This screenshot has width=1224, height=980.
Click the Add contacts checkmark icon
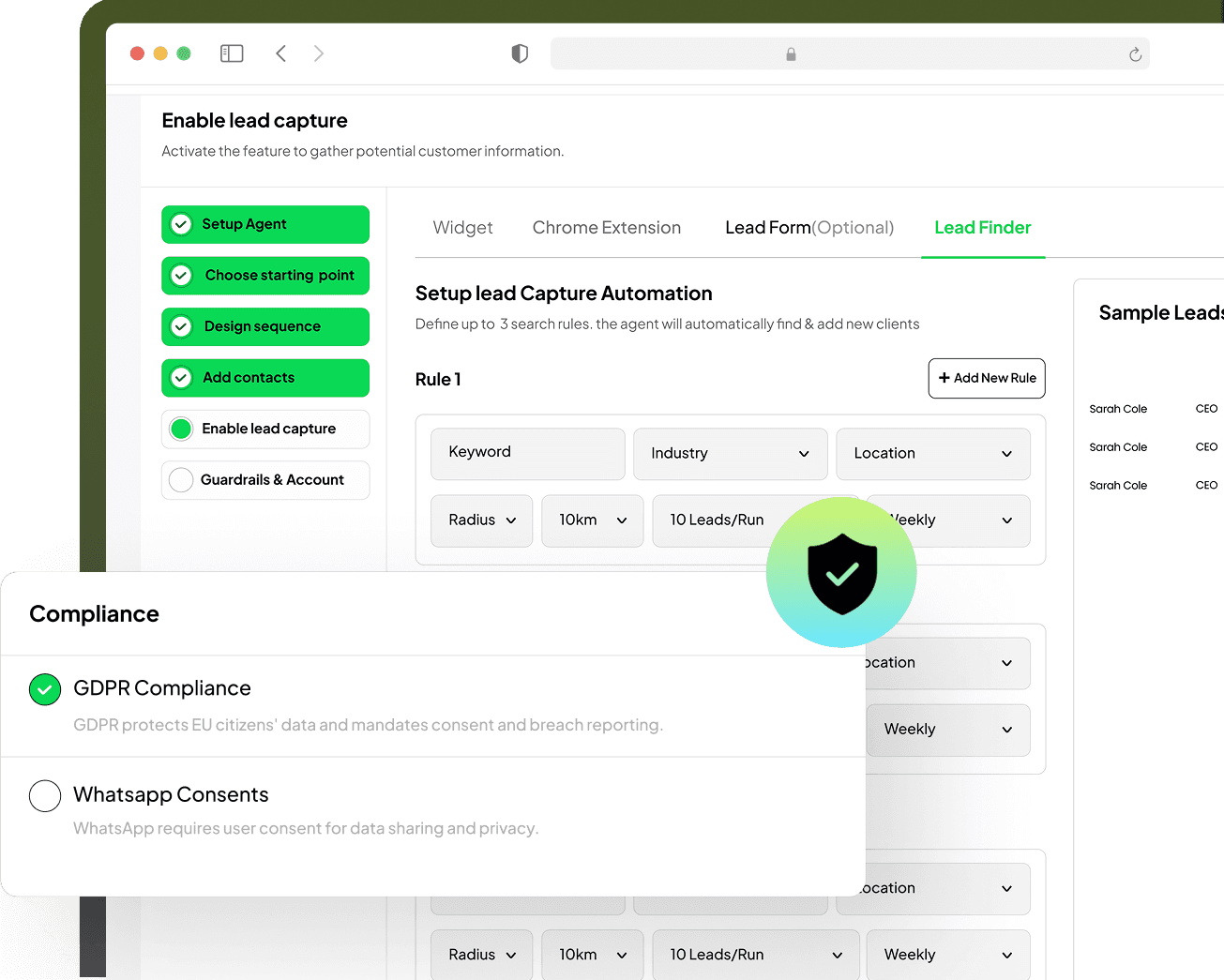tap(182, 378)
